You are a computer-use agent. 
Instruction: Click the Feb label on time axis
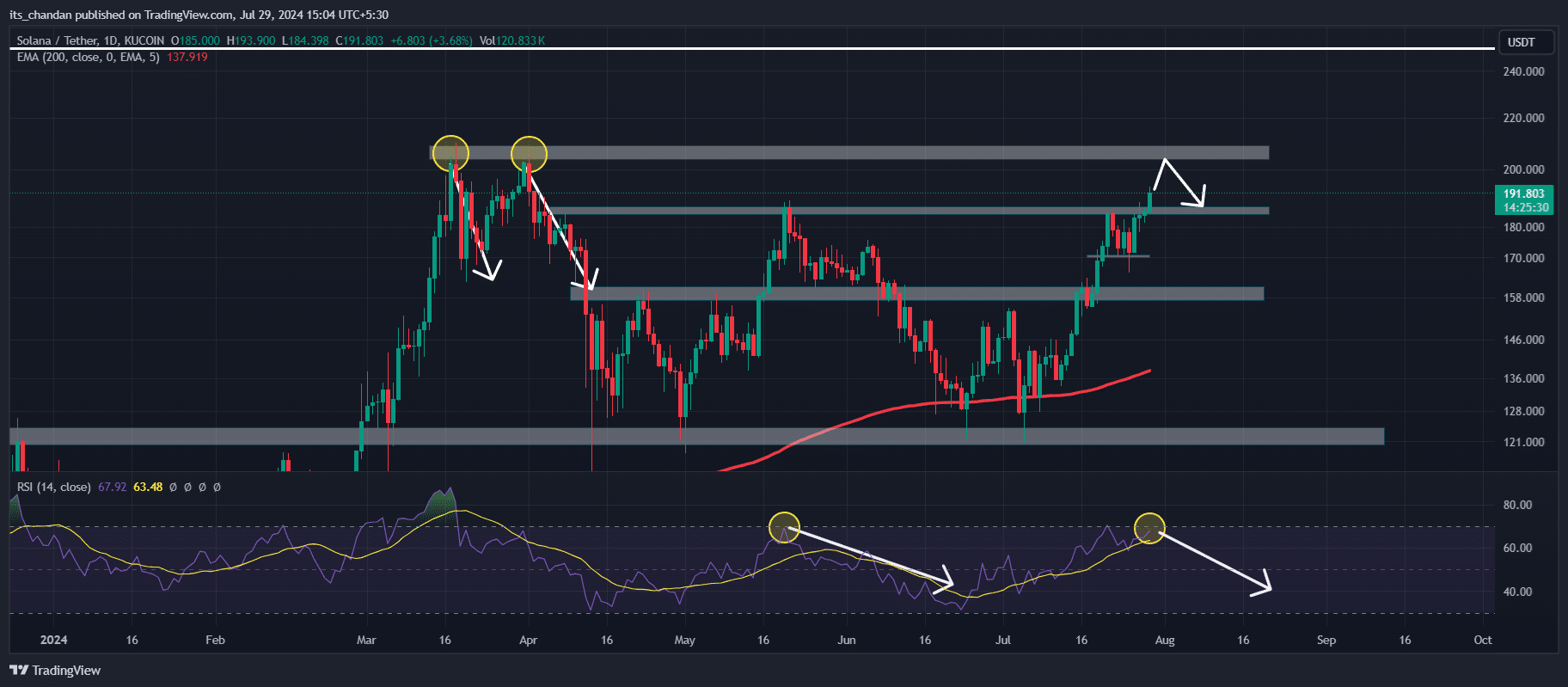[215, 640]
